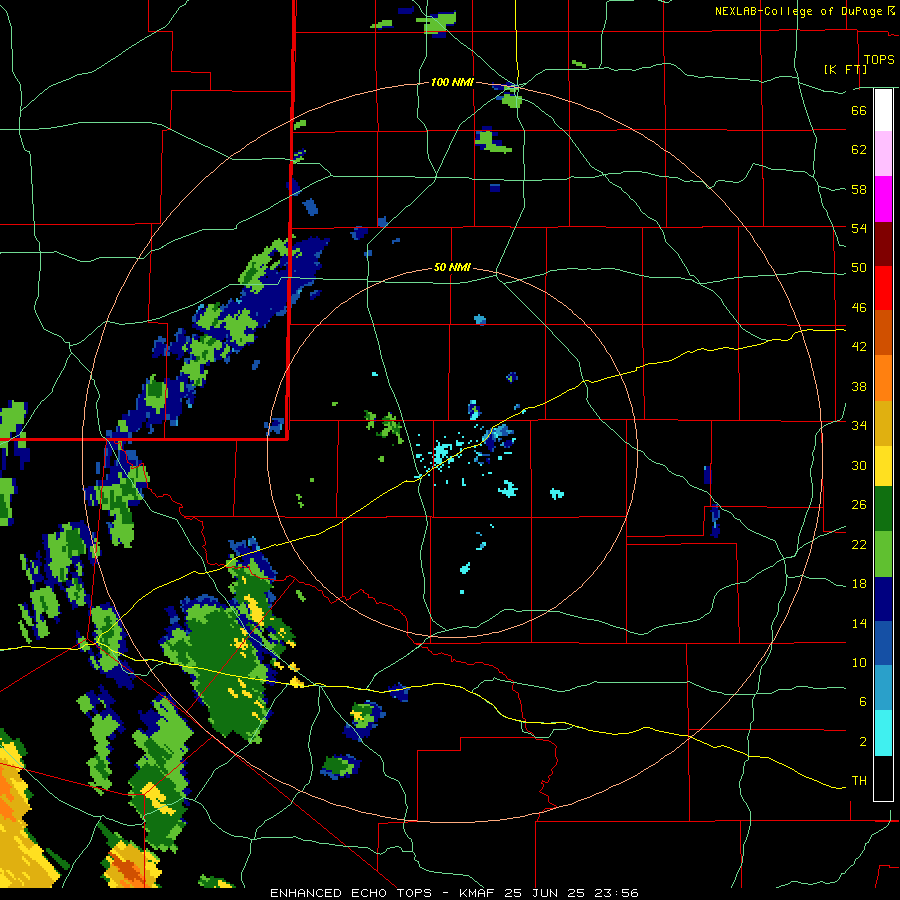Click the "18" scale value
The image size is (900, 900).
tap(859, 584)
